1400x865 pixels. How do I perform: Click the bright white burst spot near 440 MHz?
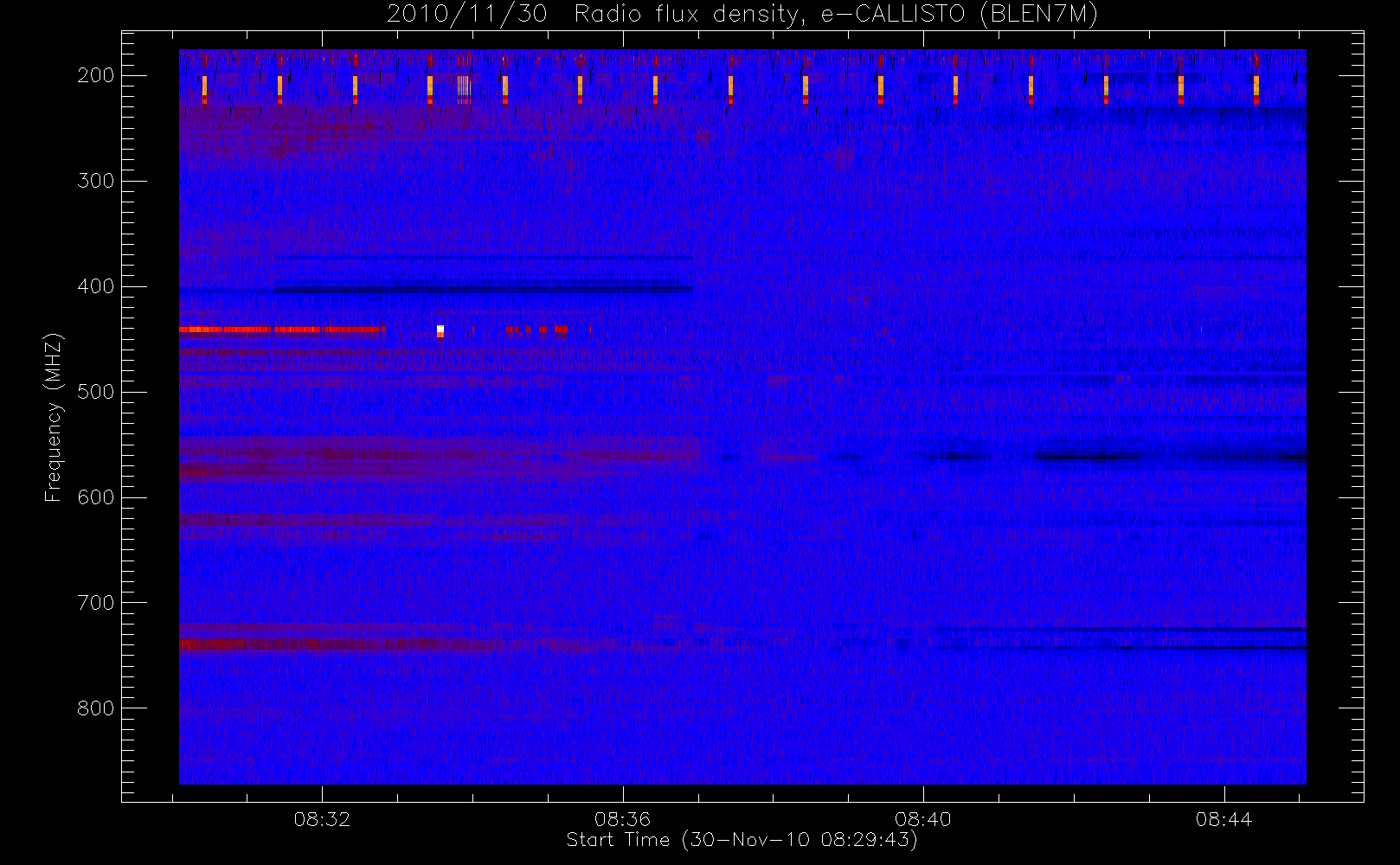[x=440, y=330]
